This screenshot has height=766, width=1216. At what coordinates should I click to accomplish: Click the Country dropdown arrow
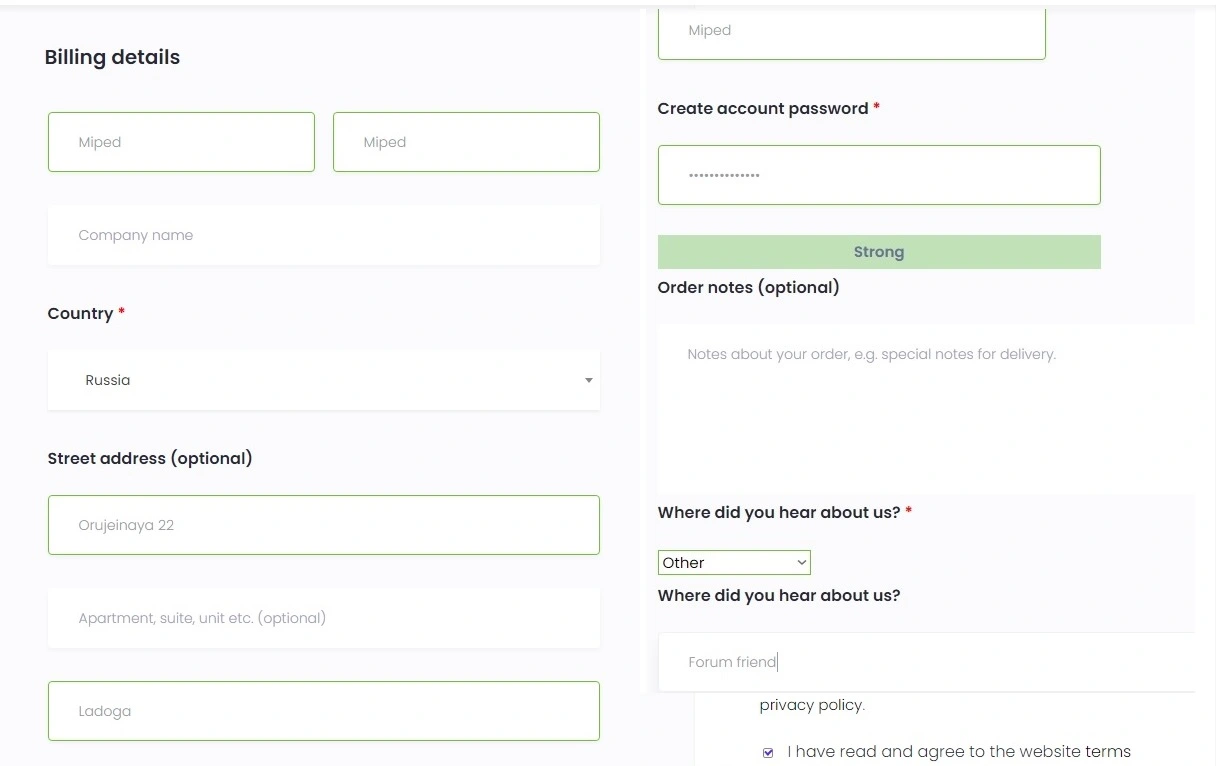coord(589,380)
